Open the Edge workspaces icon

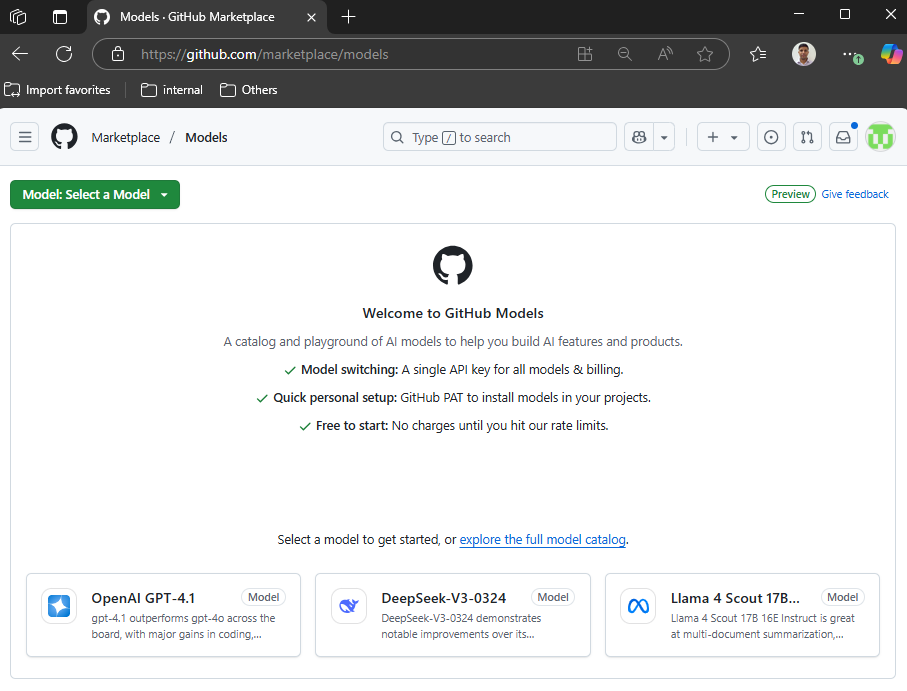(18, 17)
